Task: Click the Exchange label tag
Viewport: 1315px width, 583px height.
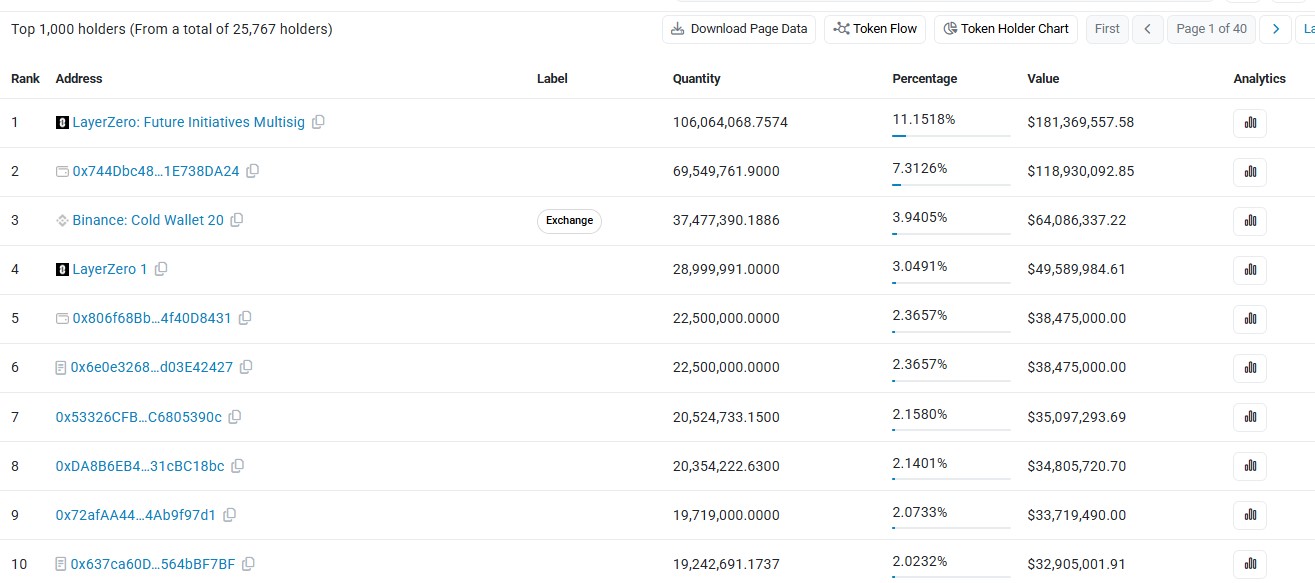Action: tap(570, 220)
